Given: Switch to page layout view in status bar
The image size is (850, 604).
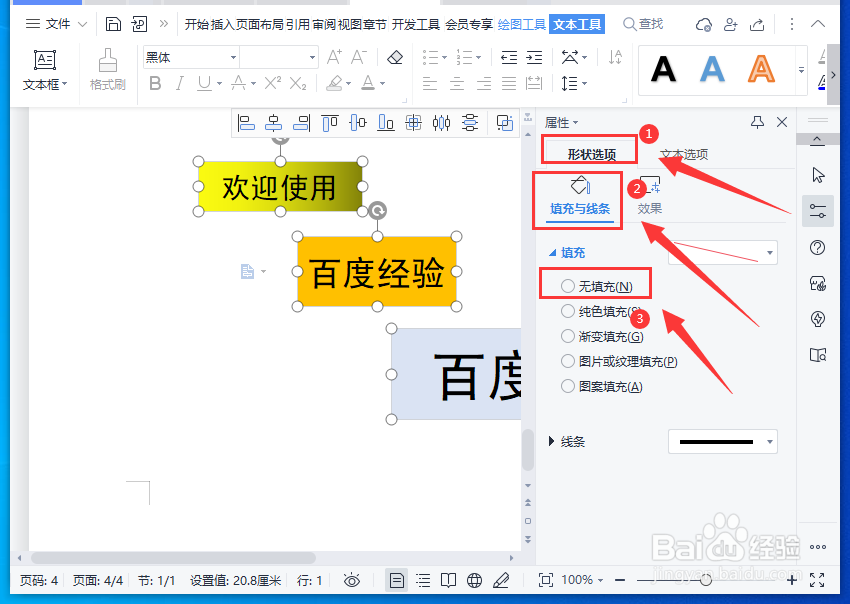Looking at the screenshot, I should [397, 581].
